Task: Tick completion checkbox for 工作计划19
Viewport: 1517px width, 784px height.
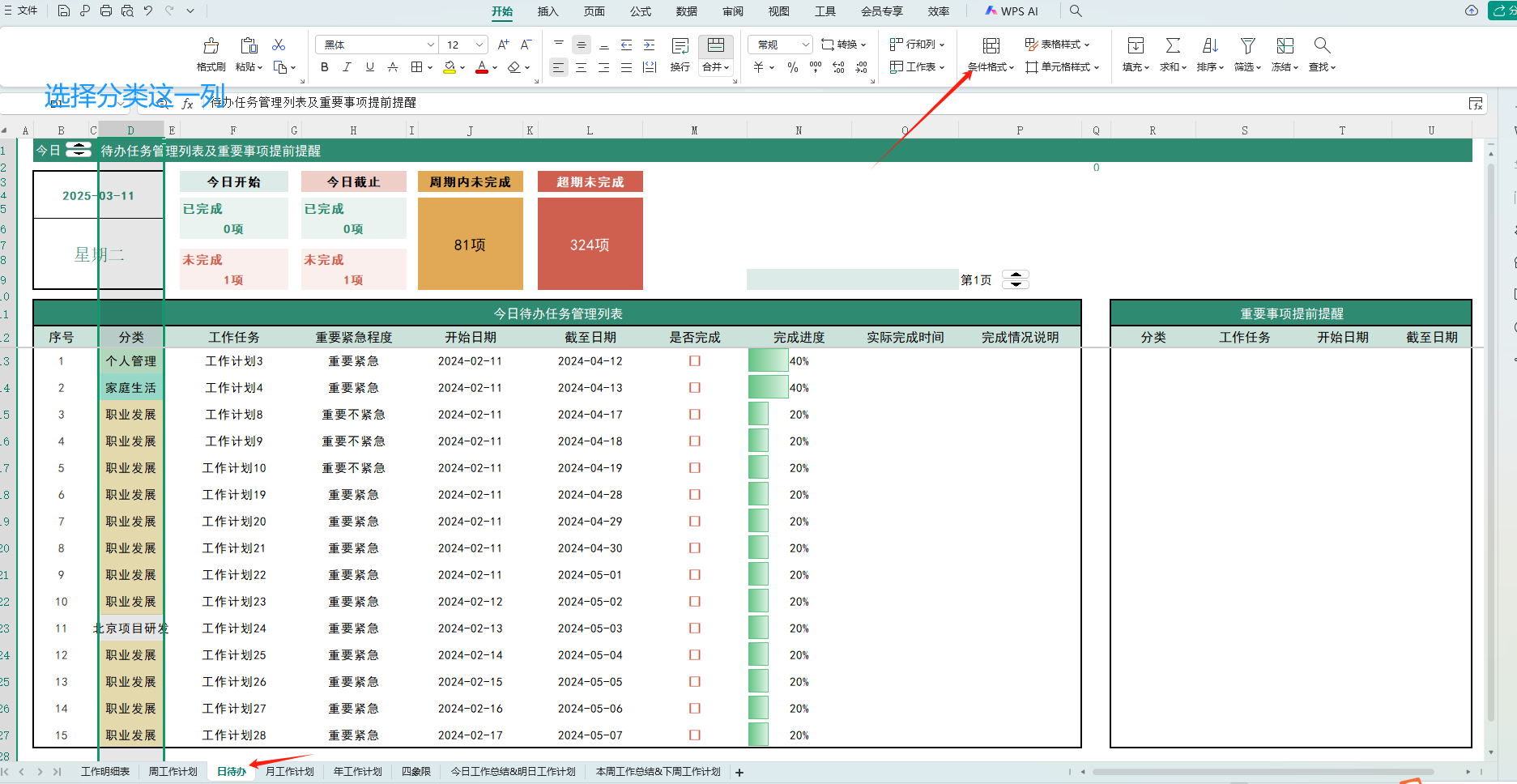Action: point(695,495)
